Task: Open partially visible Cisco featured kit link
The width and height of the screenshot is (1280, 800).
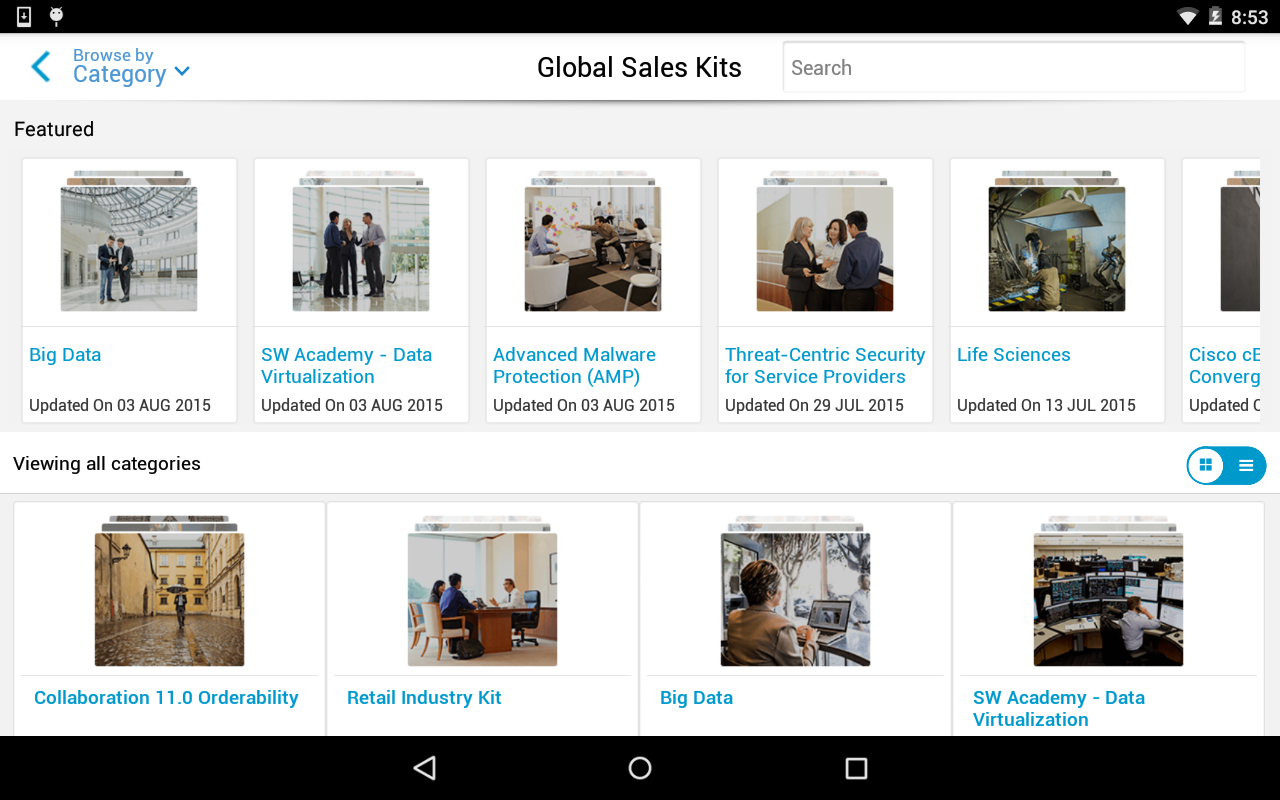Action: point(1224,366)
